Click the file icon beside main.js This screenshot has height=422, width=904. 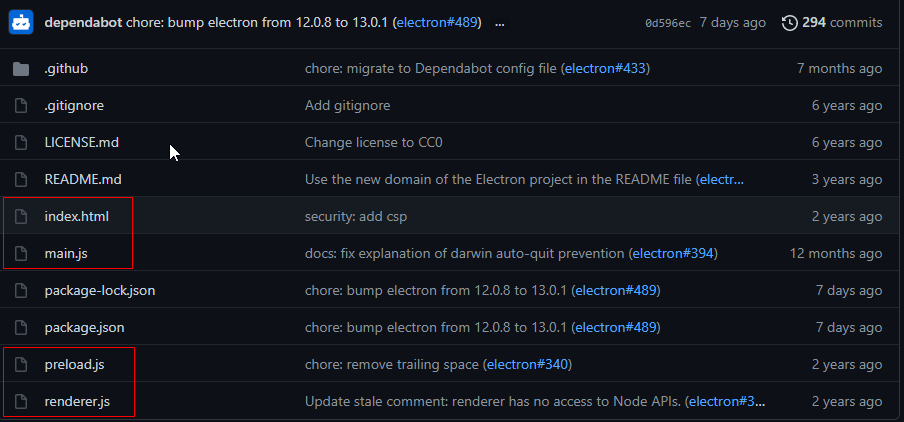coord(21,253)
